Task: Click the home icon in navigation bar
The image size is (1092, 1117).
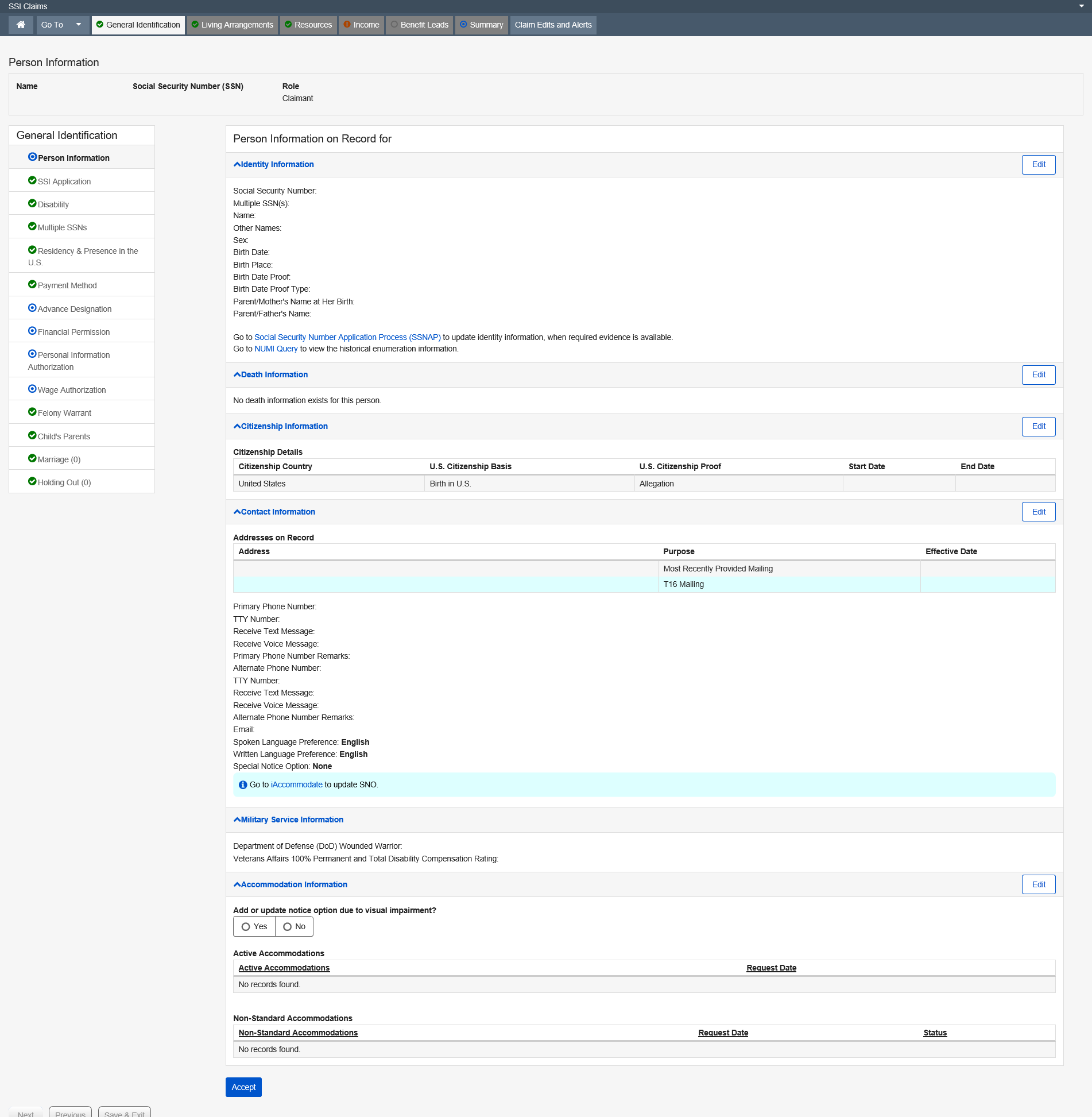Action: [x=21, y=25]
